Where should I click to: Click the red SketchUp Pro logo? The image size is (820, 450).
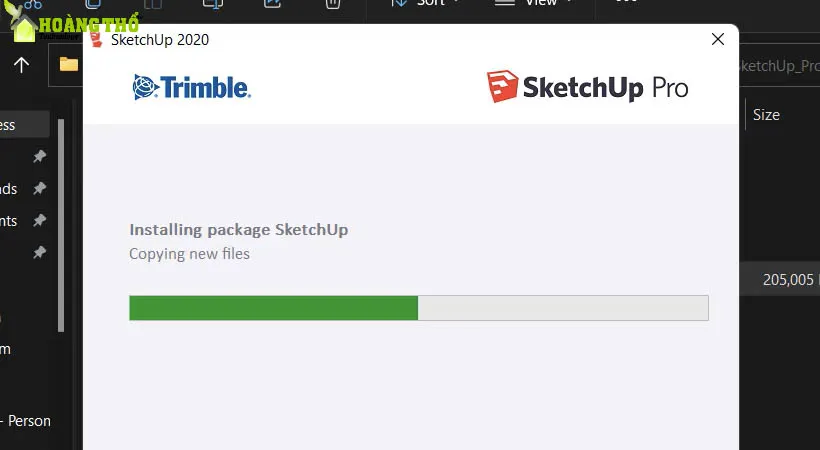pyautogui.click(x=501, y=87)
